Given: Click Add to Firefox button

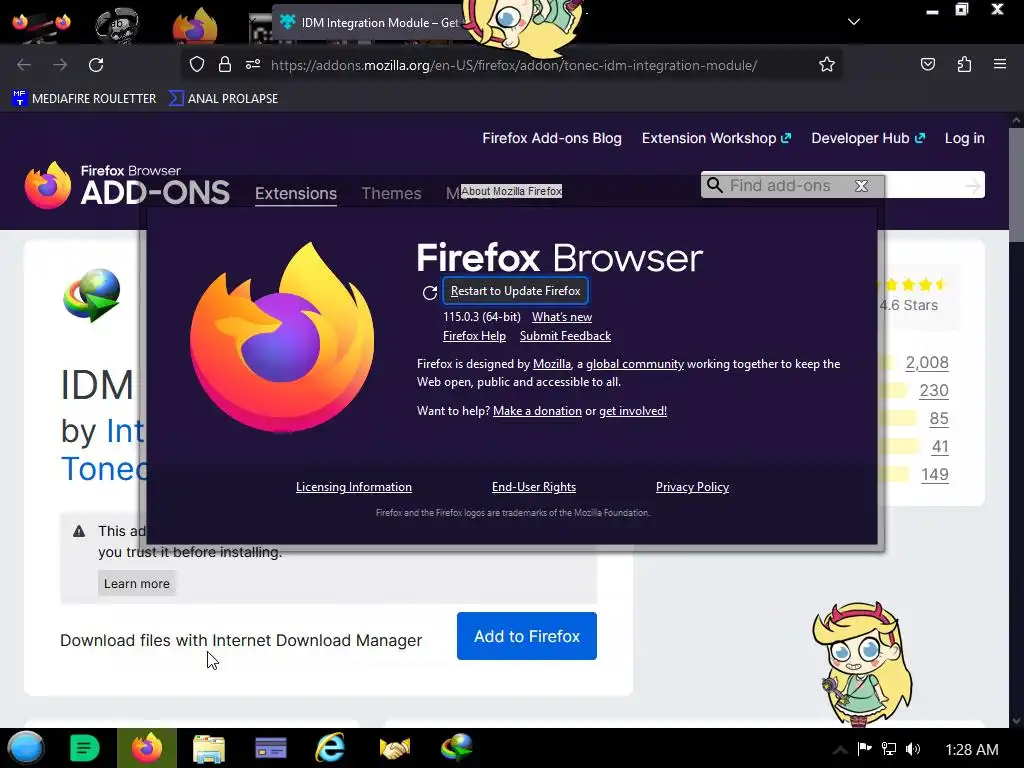Looking at the screenshot, I should 526,636.
